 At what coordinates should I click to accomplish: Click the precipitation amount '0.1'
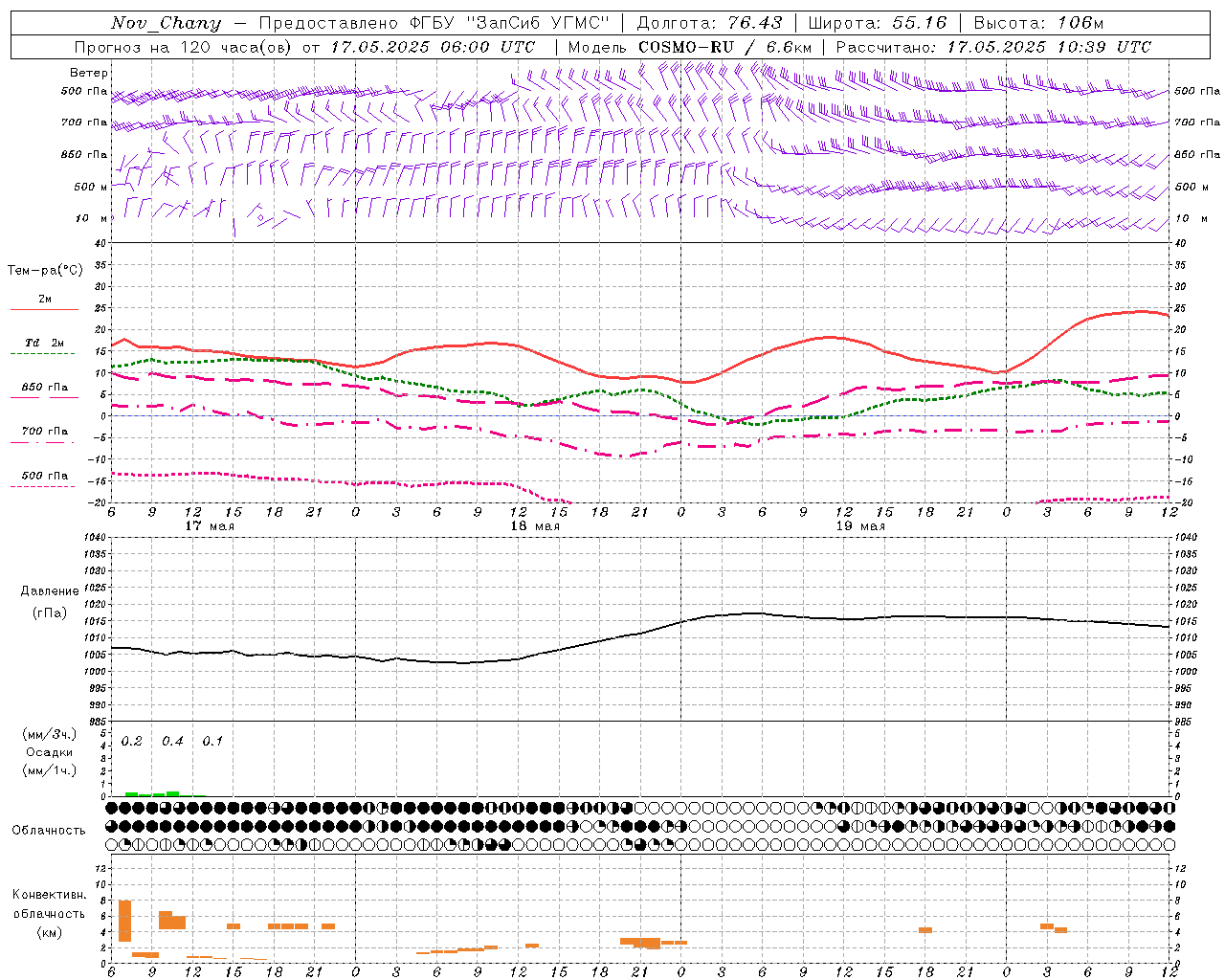[212, 742]
